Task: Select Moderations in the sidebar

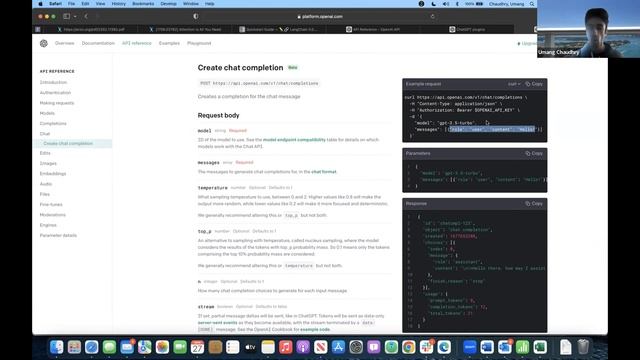Action: tap(53, 215)
